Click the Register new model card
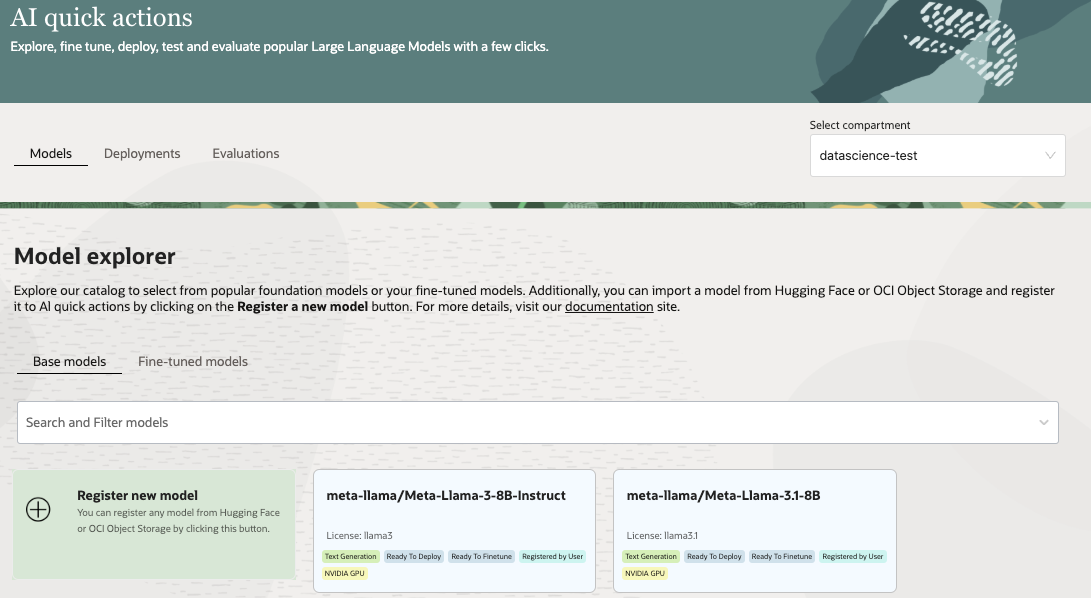The image size is (1091, 598). pyautogui.click(x=154, y=524)
